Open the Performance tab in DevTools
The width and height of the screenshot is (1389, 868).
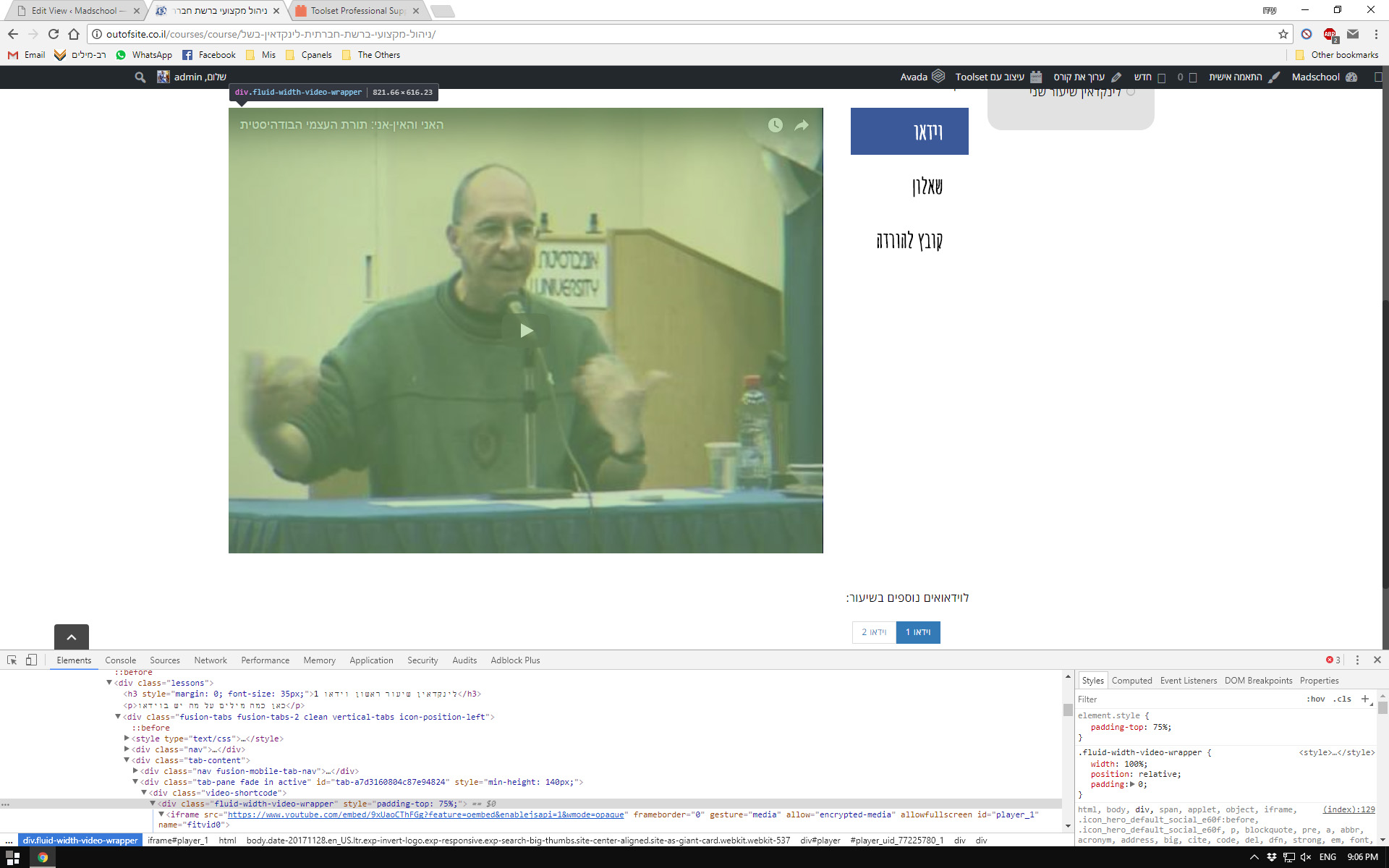click(266, 660)
